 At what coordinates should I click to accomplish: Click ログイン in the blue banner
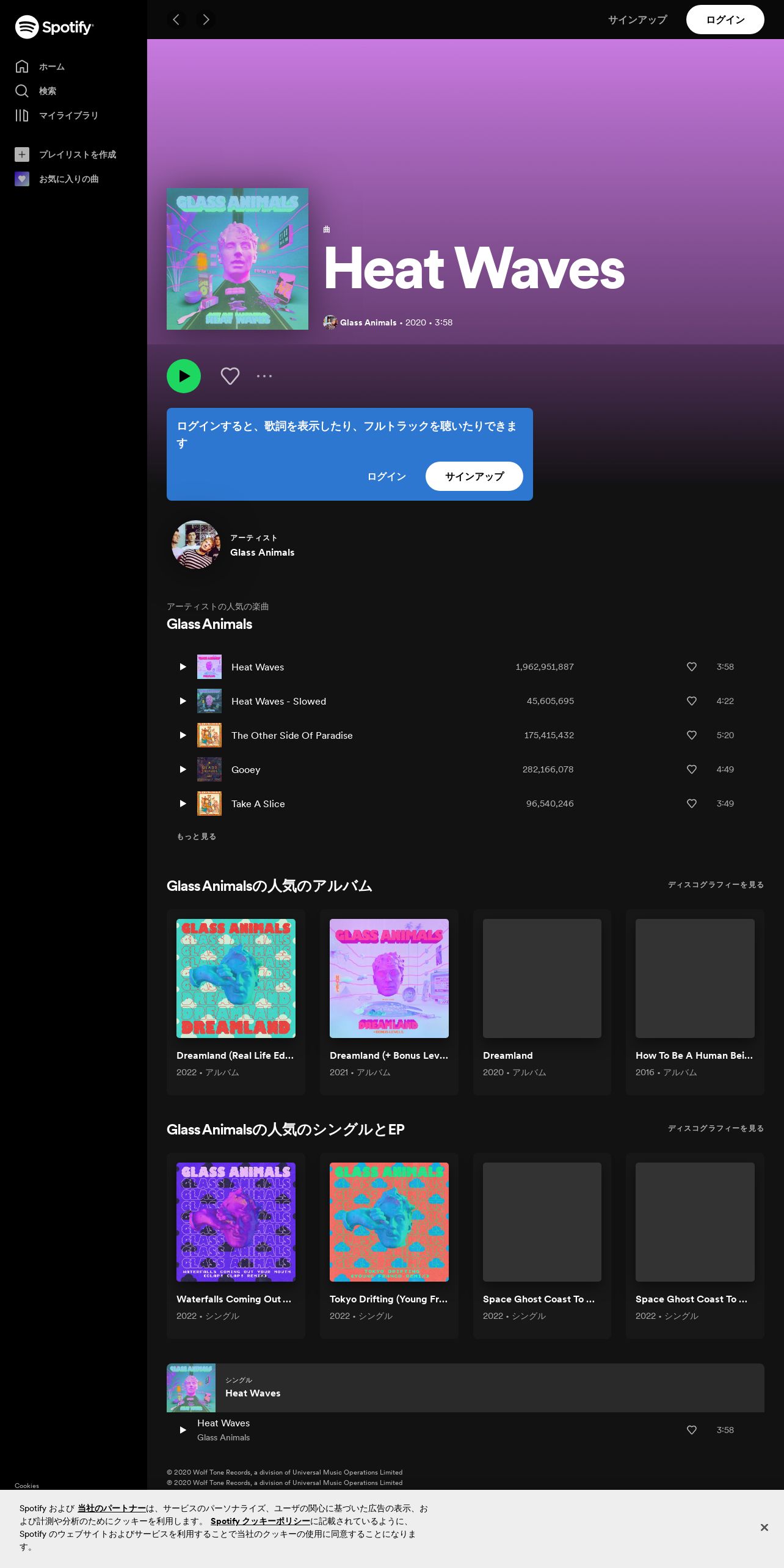tap(387, 476)
